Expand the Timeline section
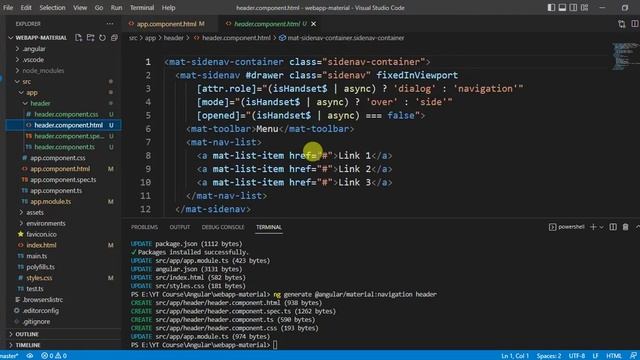This screenshot has width=640, height=360. coord(28,345)
